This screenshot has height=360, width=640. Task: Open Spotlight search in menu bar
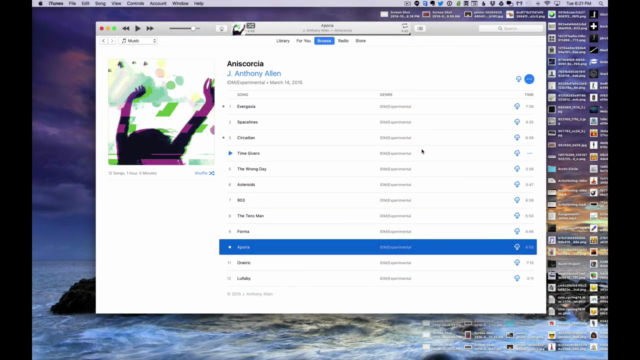(x=601, y=3)
